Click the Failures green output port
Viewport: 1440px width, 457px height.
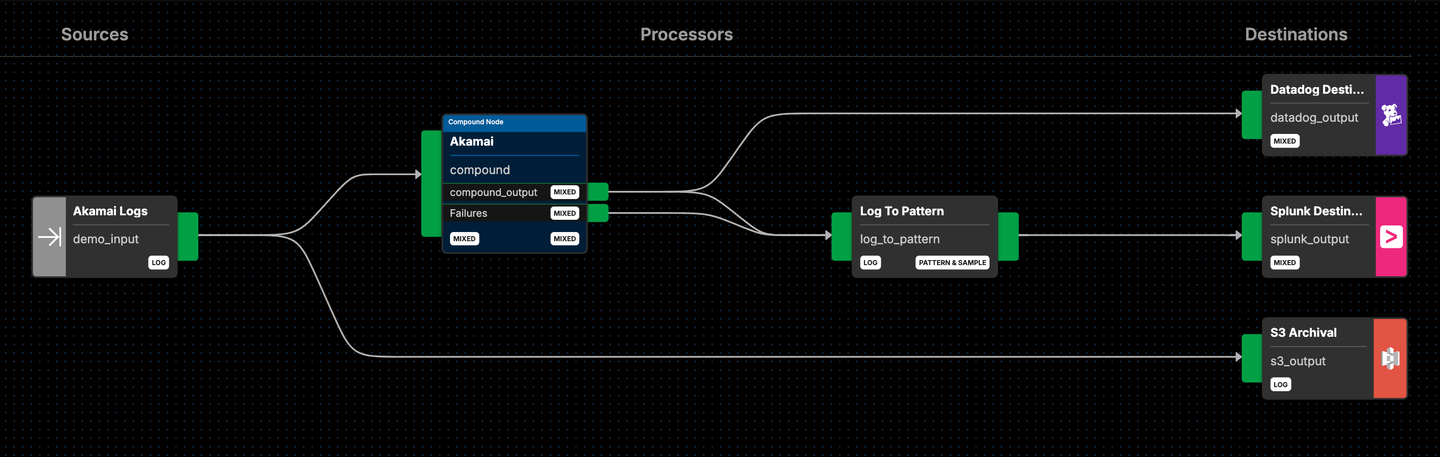tap(597, 213)
